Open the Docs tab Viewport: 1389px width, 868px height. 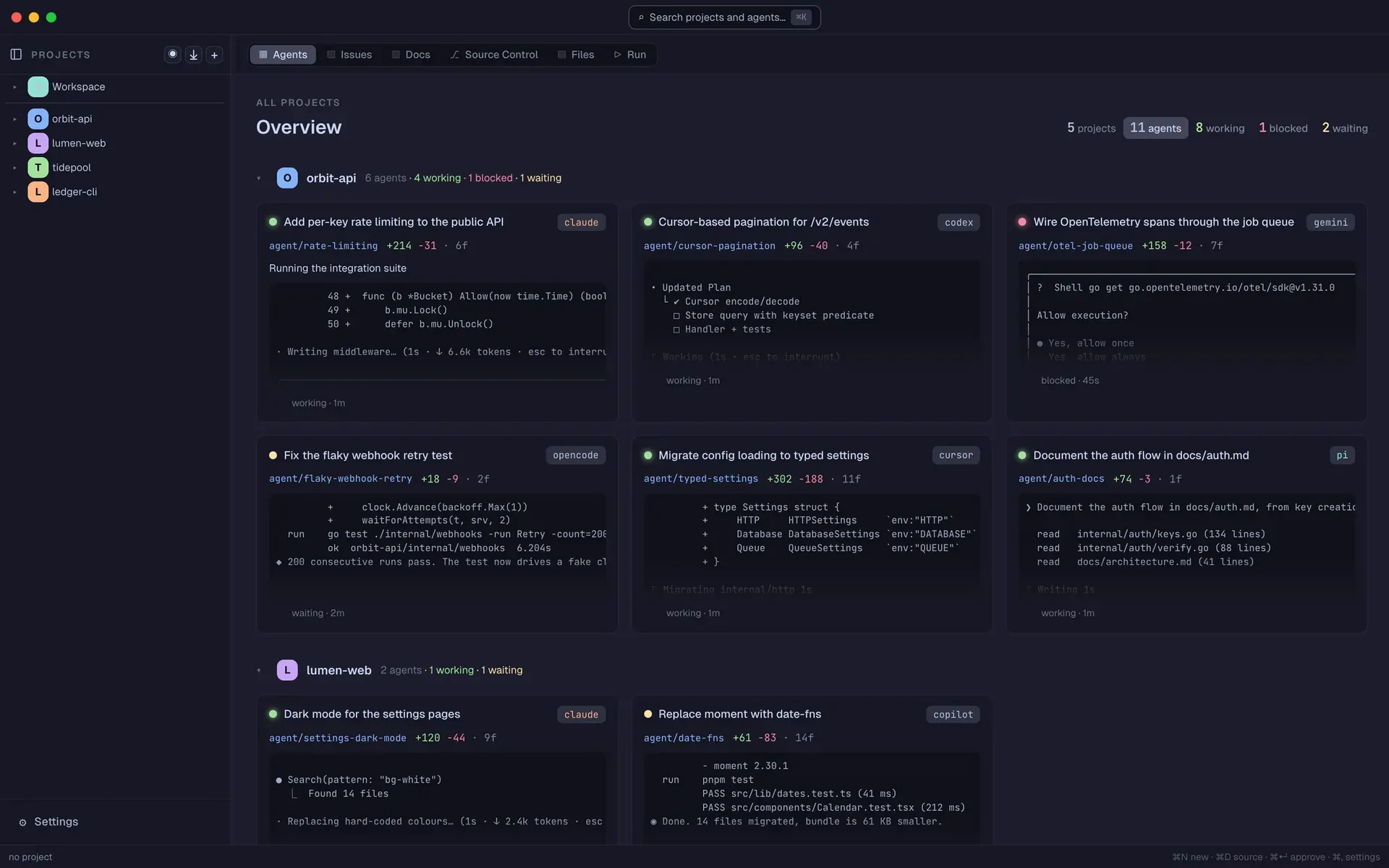point(411,55)
